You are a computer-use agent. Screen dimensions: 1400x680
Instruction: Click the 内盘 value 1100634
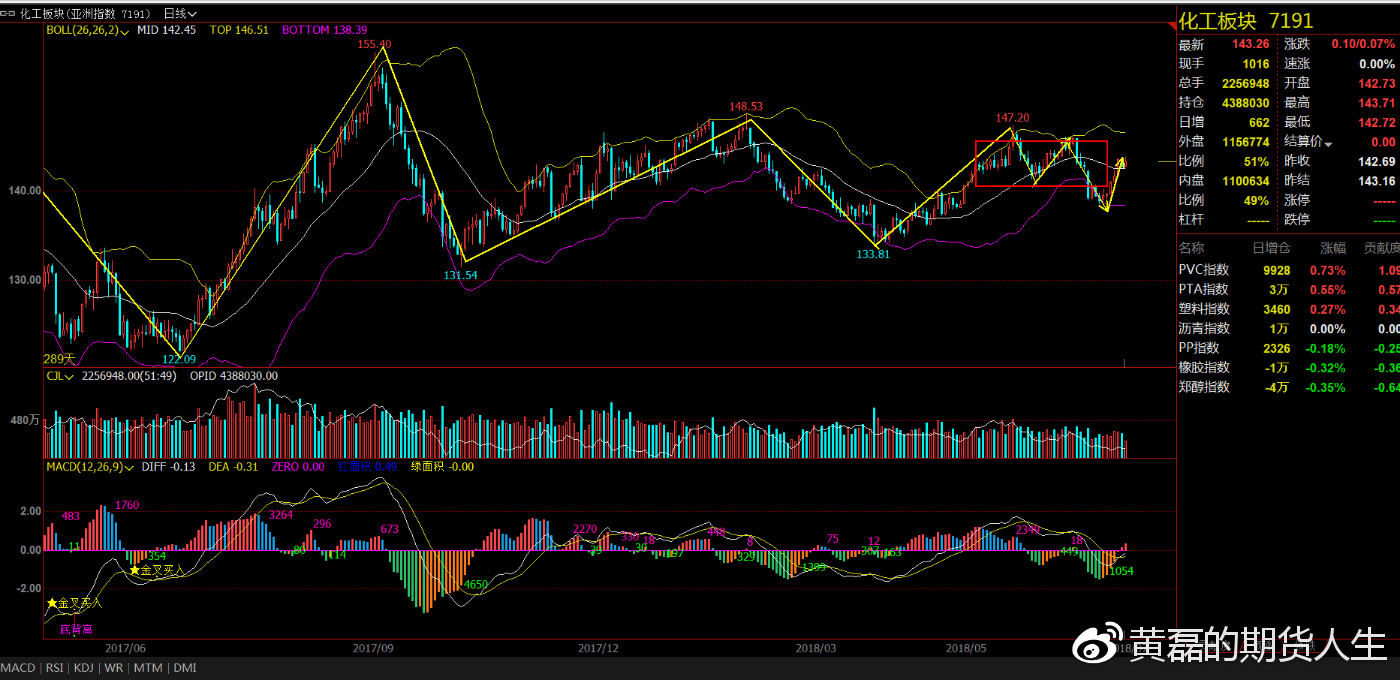[1245, 180]
